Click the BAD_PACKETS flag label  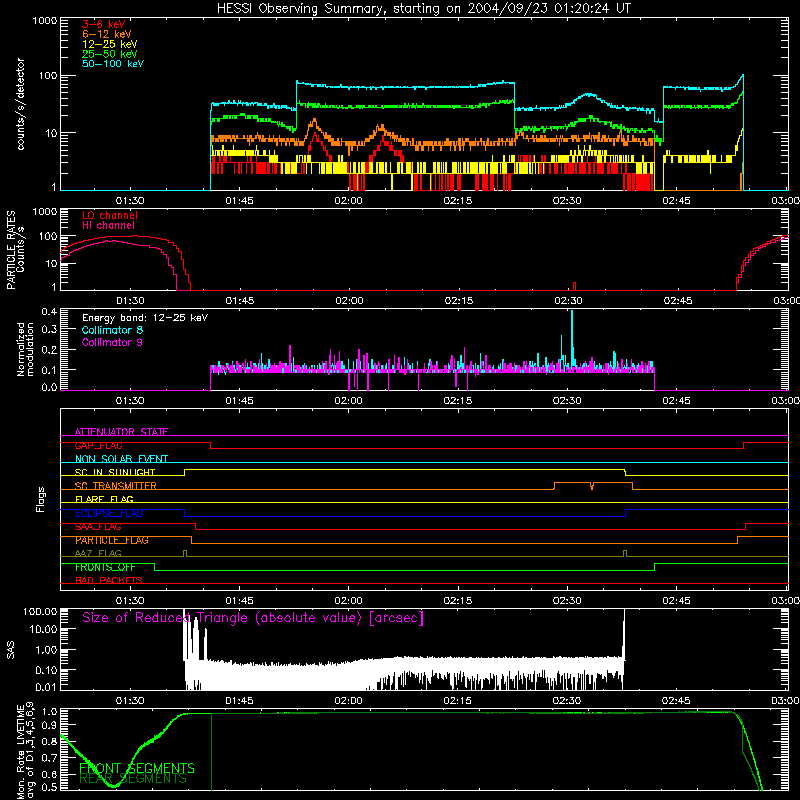109,580
